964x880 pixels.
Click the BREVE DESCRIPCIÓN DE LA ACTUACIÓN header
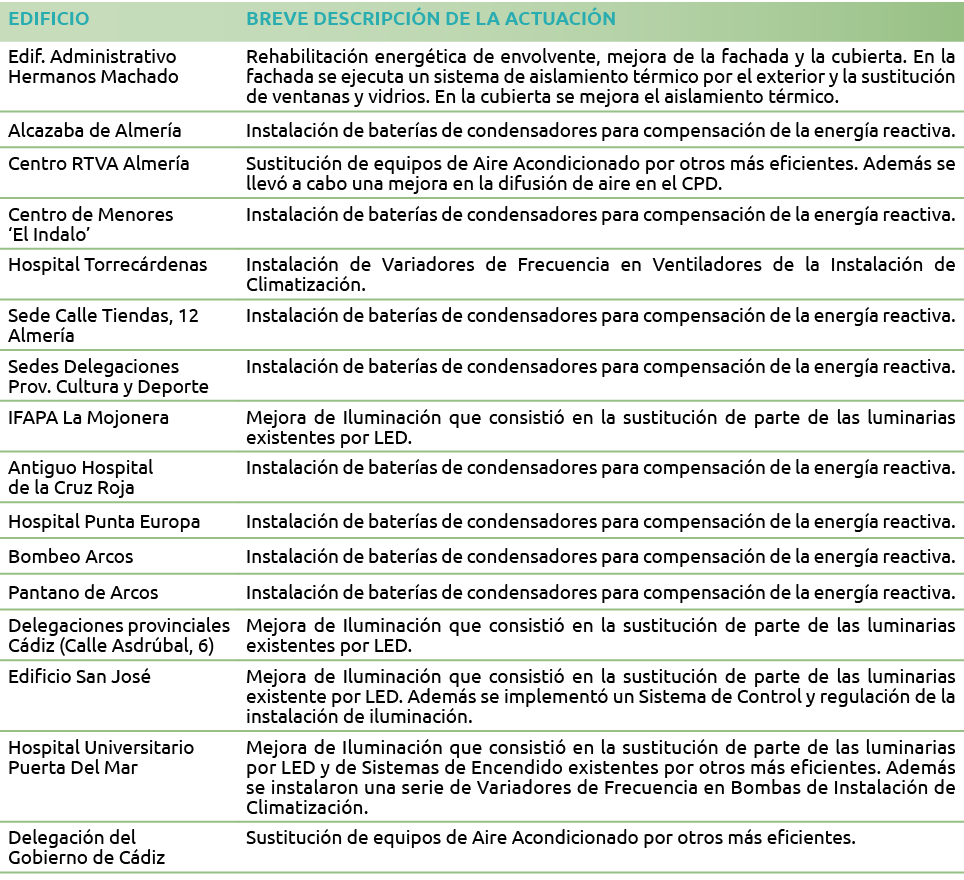[x=430, y=20]
